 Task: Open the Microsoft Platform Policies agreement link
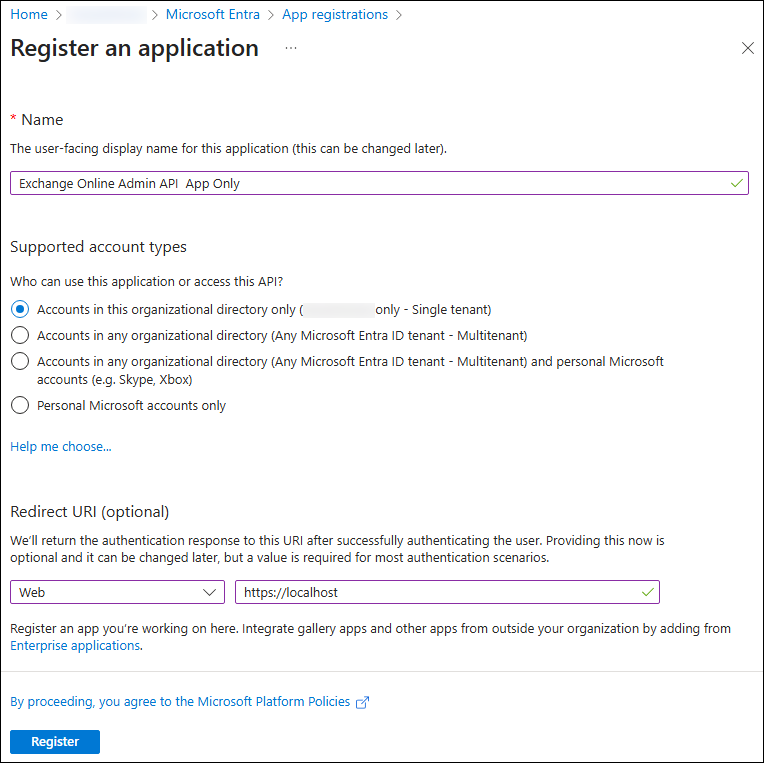tap(180, 702)
